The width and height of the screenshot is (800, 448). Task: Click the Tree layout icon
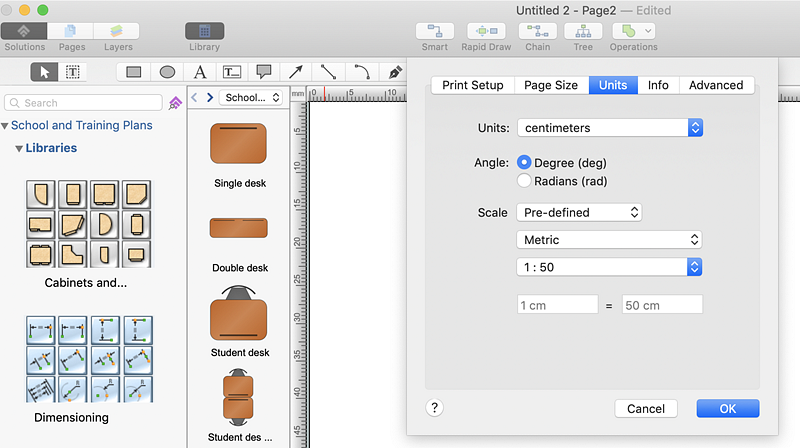(583, 31)
